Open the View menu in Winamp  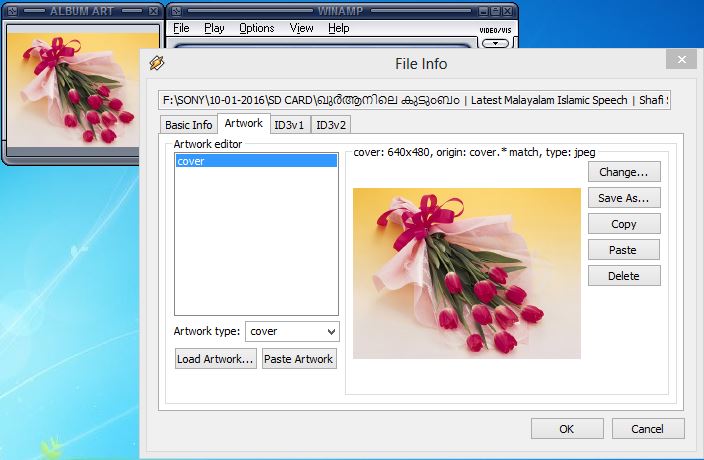(x=301, y=28)
